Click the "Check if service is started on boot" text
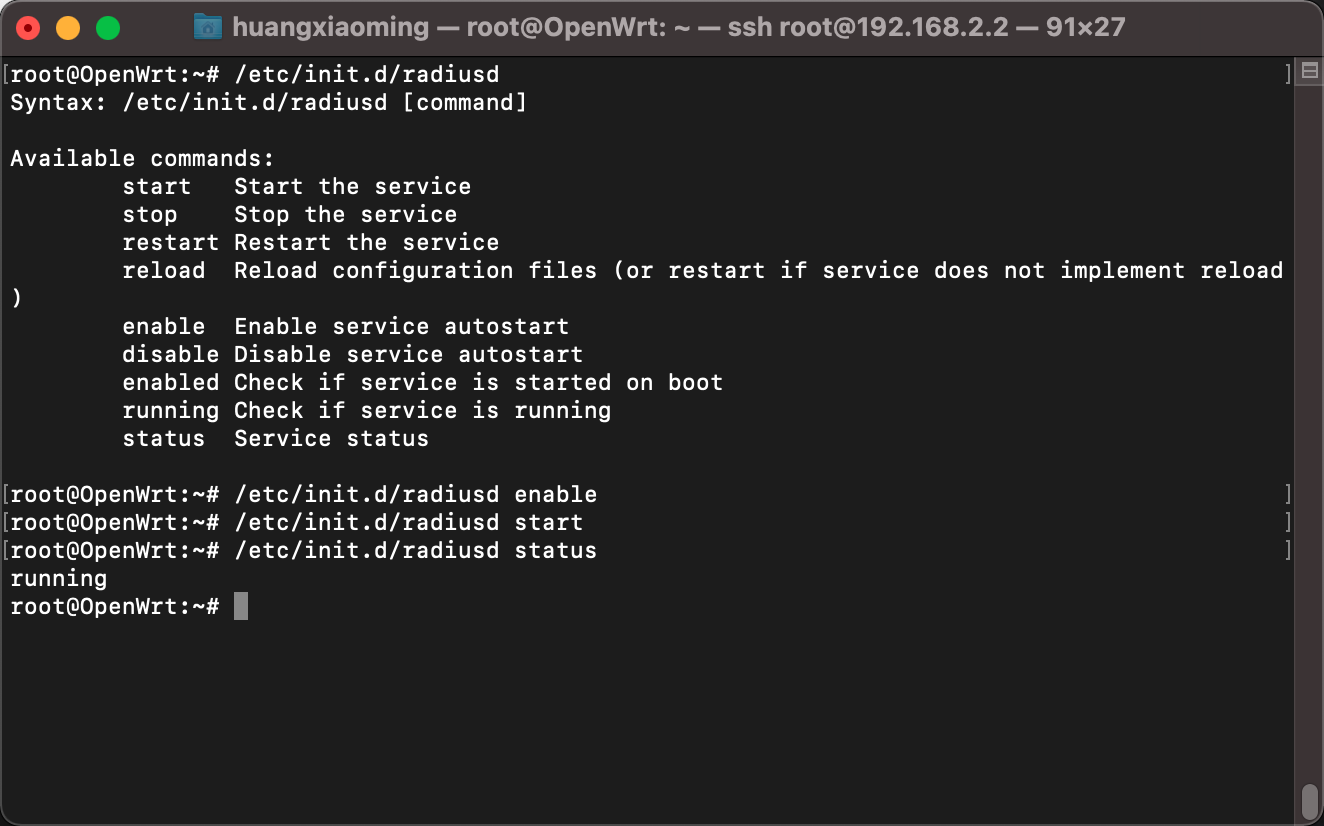This screenshot has width=1324, height=826. pyautogui.click(x=478, y=382)
